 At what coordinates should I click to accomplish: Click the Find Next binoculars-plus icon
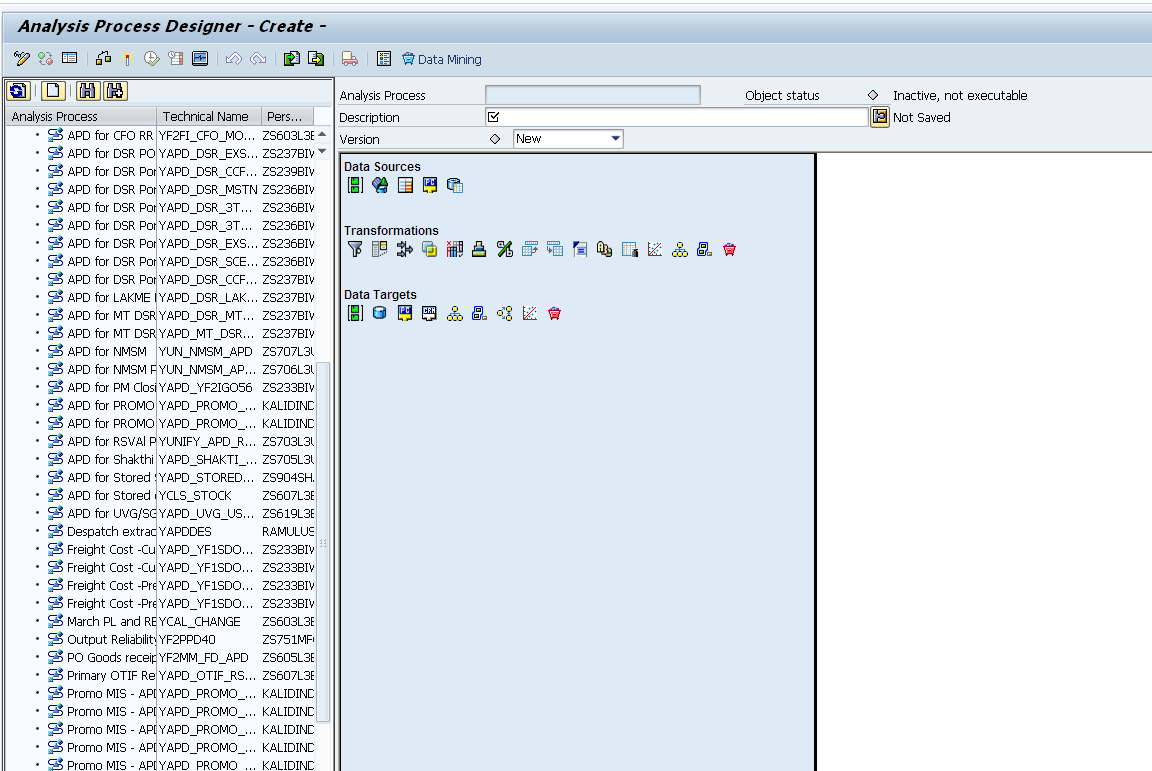[x=115, y=91]
